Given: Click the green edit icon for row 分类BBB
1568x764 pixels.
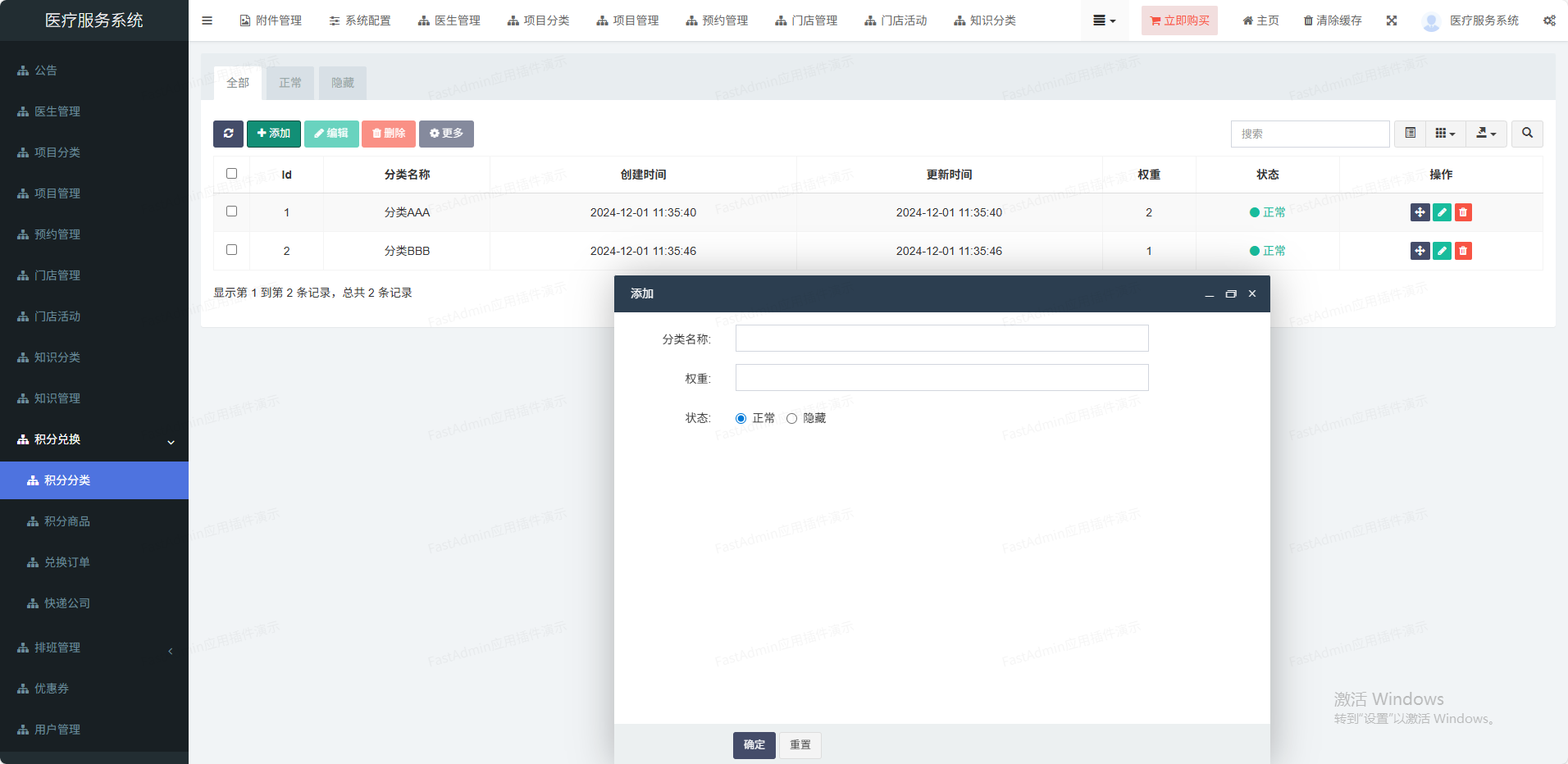Looking at the screenshot, I should point(1442,251).
